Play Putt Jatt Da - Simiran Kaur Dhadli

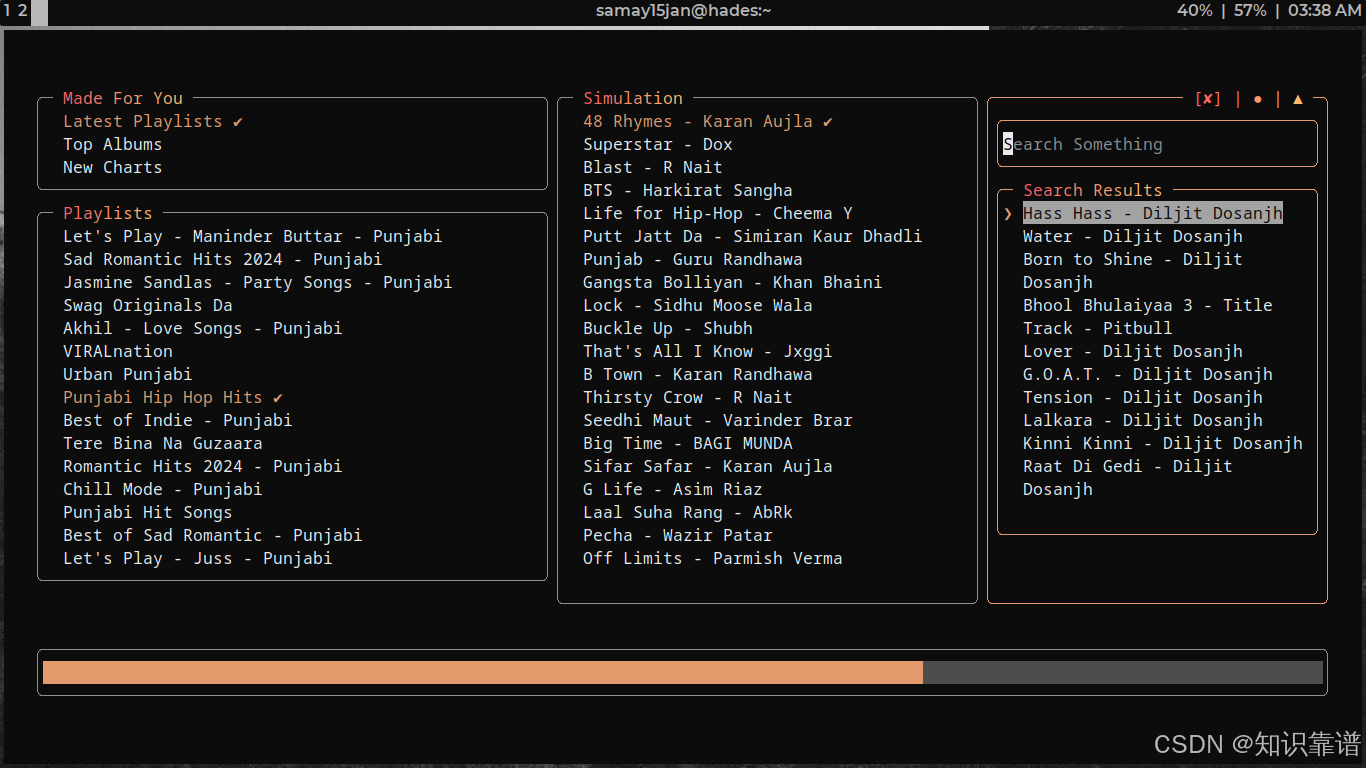coord(753,236)
